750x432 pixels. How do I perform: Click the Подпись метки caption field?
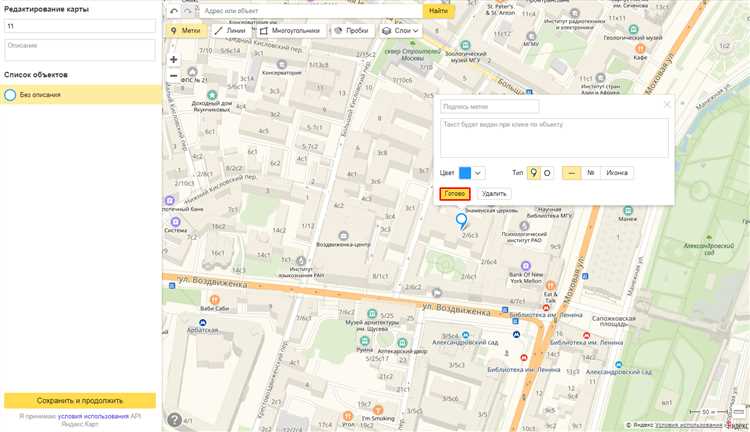point(490,106)
